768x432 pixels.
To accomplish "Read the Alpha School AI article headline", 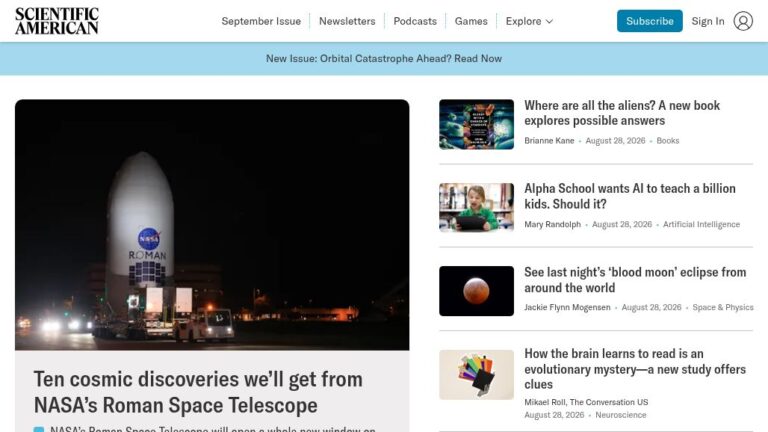I will click(x=629, y=196).
